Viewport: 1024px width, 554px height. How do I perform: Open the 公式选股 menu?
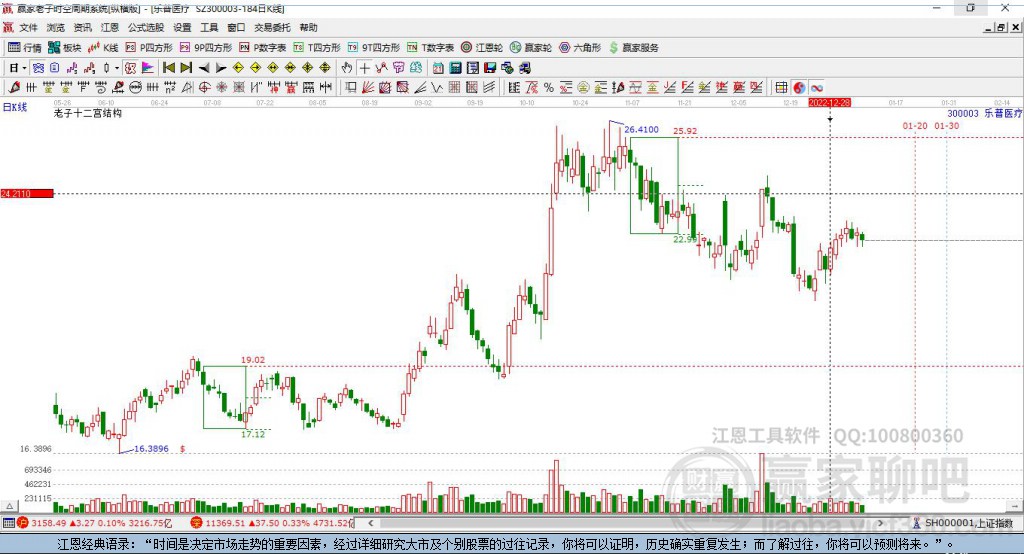[x=146, y=27]
